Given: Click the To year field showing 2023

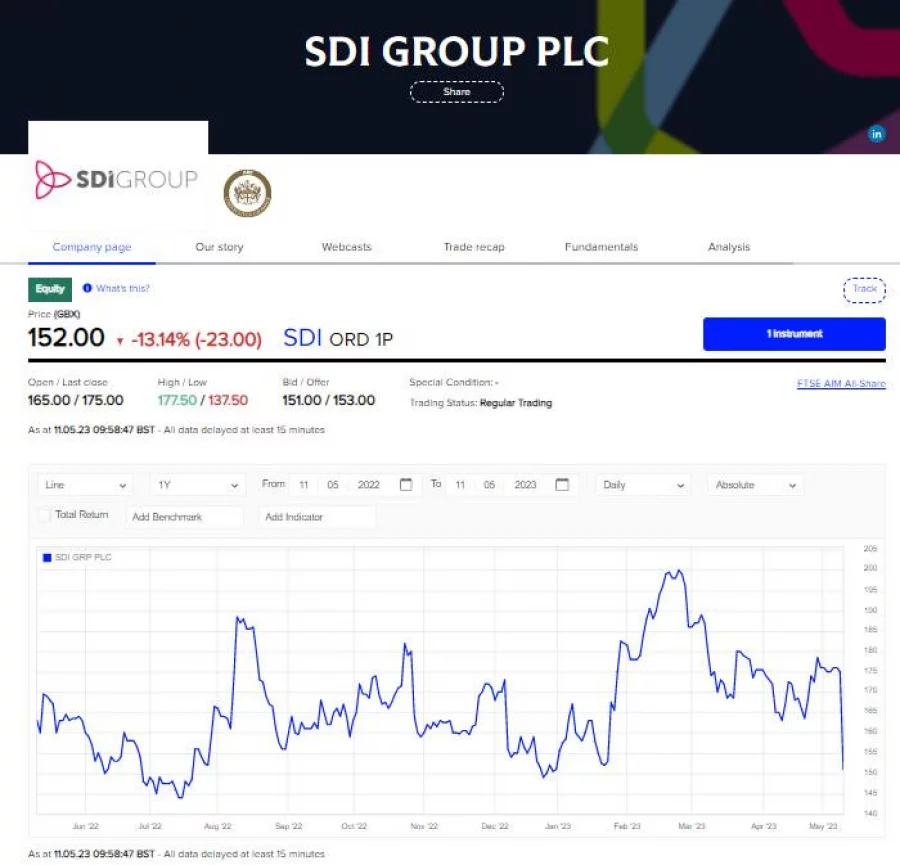Looking at the screenshot, I should 525,485.
